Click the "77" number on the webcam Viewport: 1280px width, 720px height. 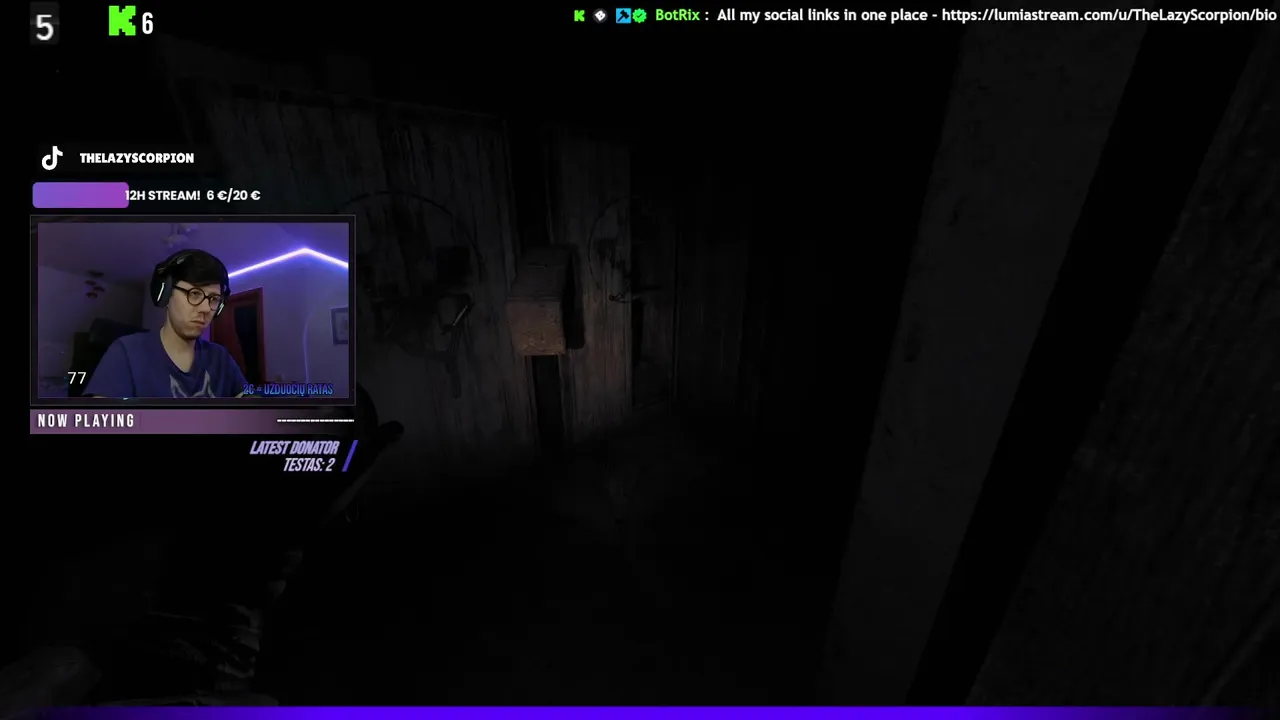coord(77,378)
